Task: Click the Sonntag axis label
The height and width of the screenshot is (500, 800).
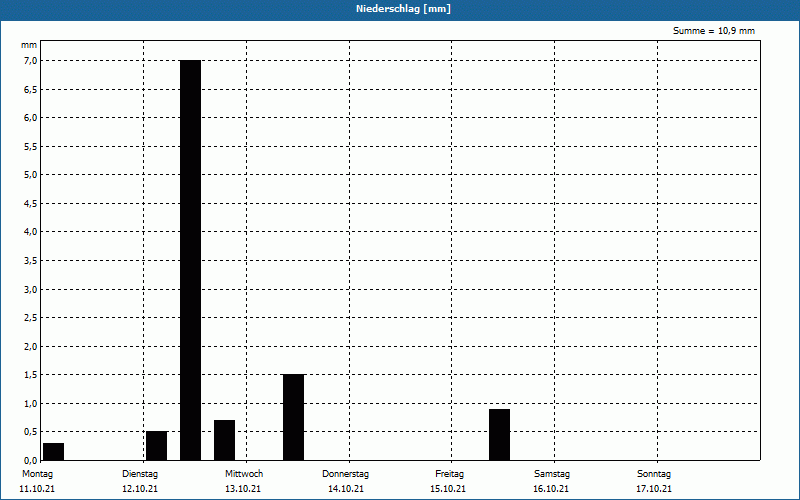Action: coord(654,474)
